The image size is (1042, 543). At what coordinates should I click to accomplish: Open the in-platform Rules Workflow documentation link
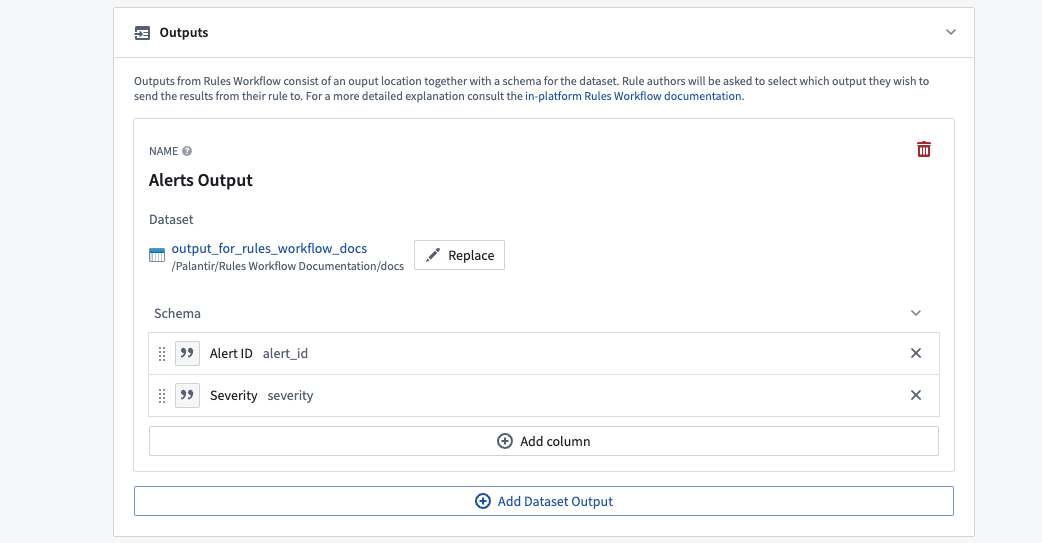(x=633, y=96)
